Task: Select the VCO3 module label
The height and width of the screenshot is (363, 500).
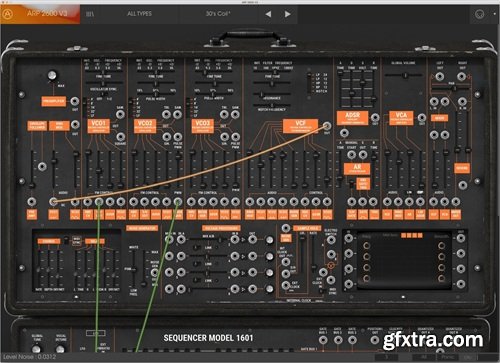Action: 203,126
